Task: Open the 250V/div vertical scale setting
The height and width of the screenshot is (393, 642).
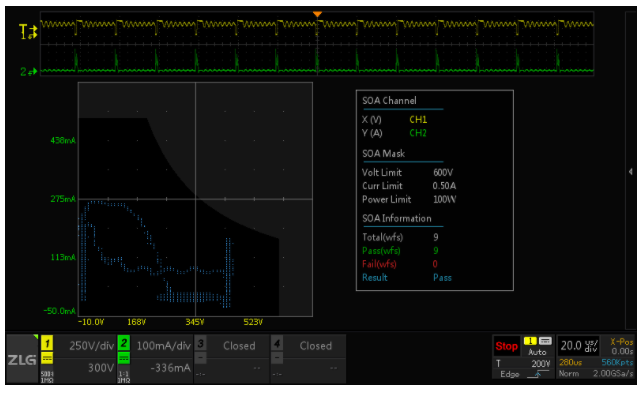Action: pos(91,346)
